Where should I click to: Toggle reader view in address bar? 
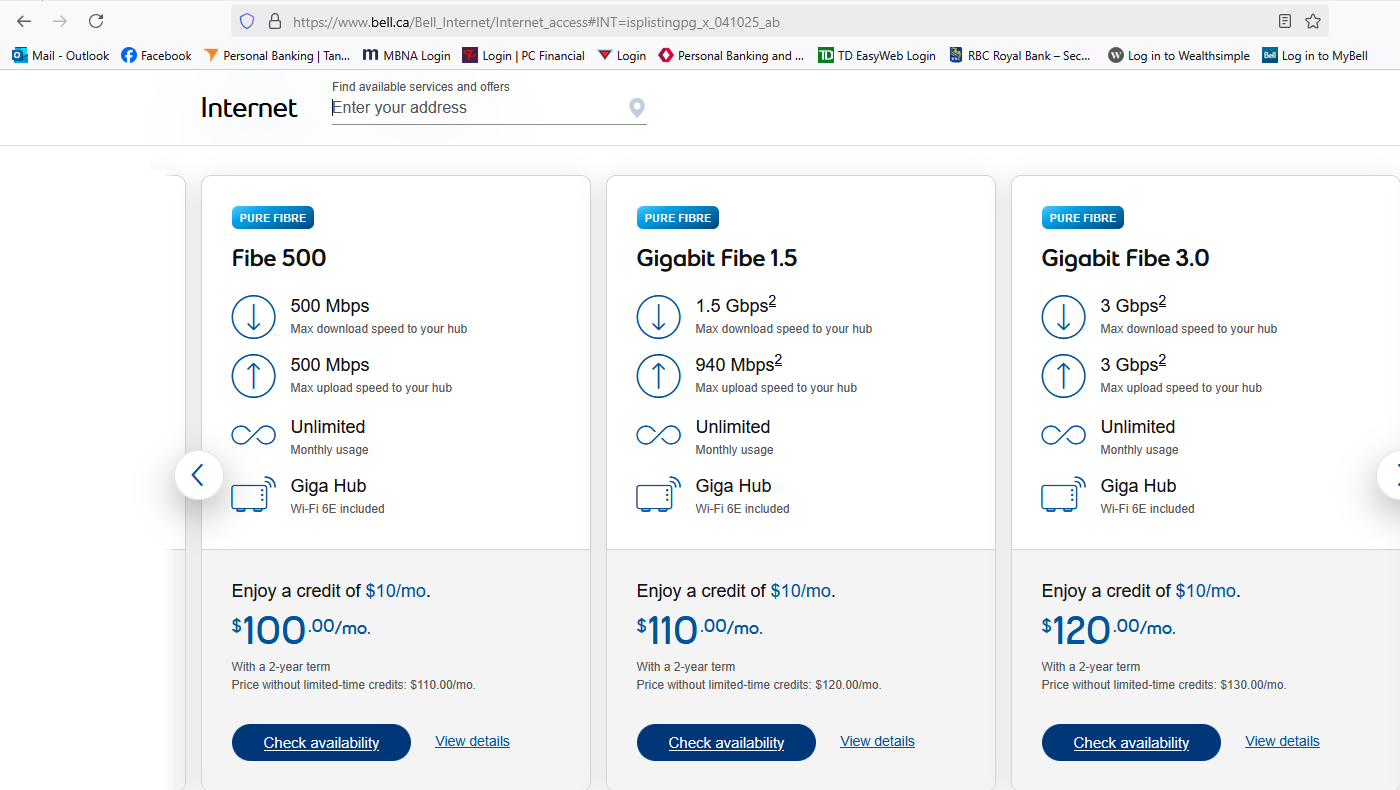coord(1285,21)
